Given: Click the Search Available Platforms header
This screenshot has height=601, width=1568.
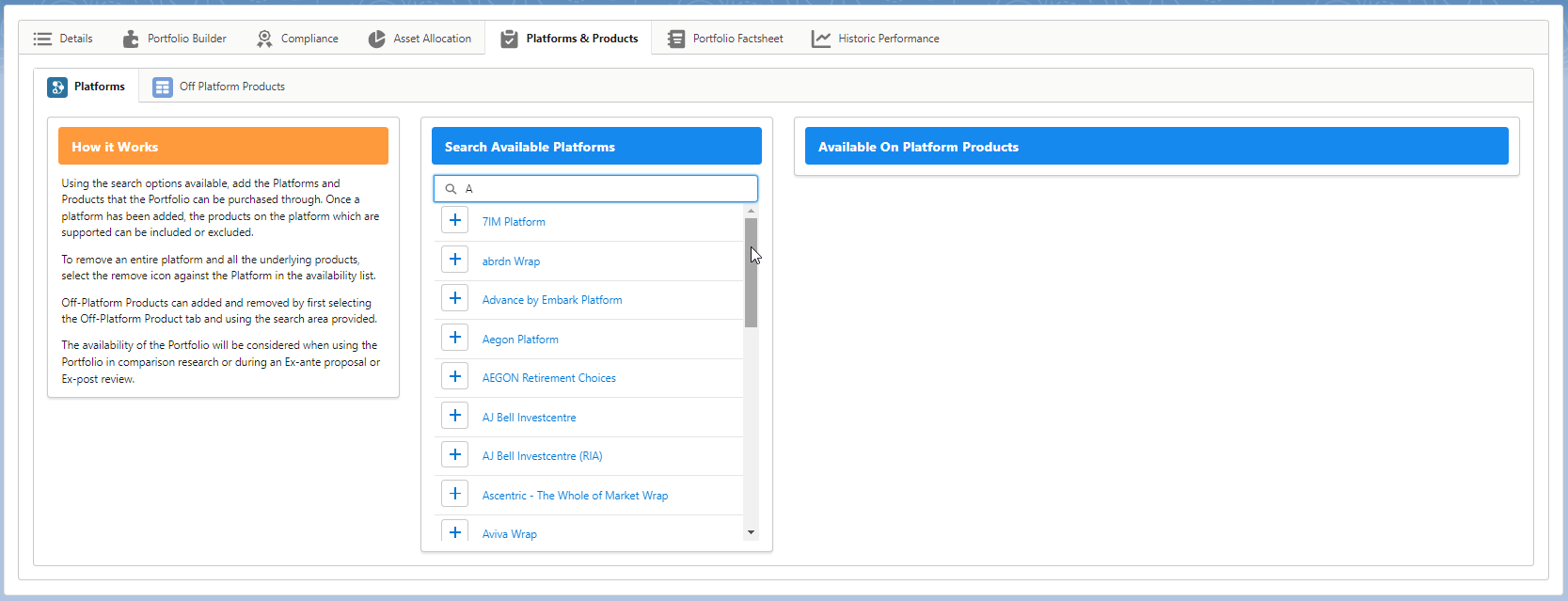Looking at the screenshot, I should click(x=596, y=146).
